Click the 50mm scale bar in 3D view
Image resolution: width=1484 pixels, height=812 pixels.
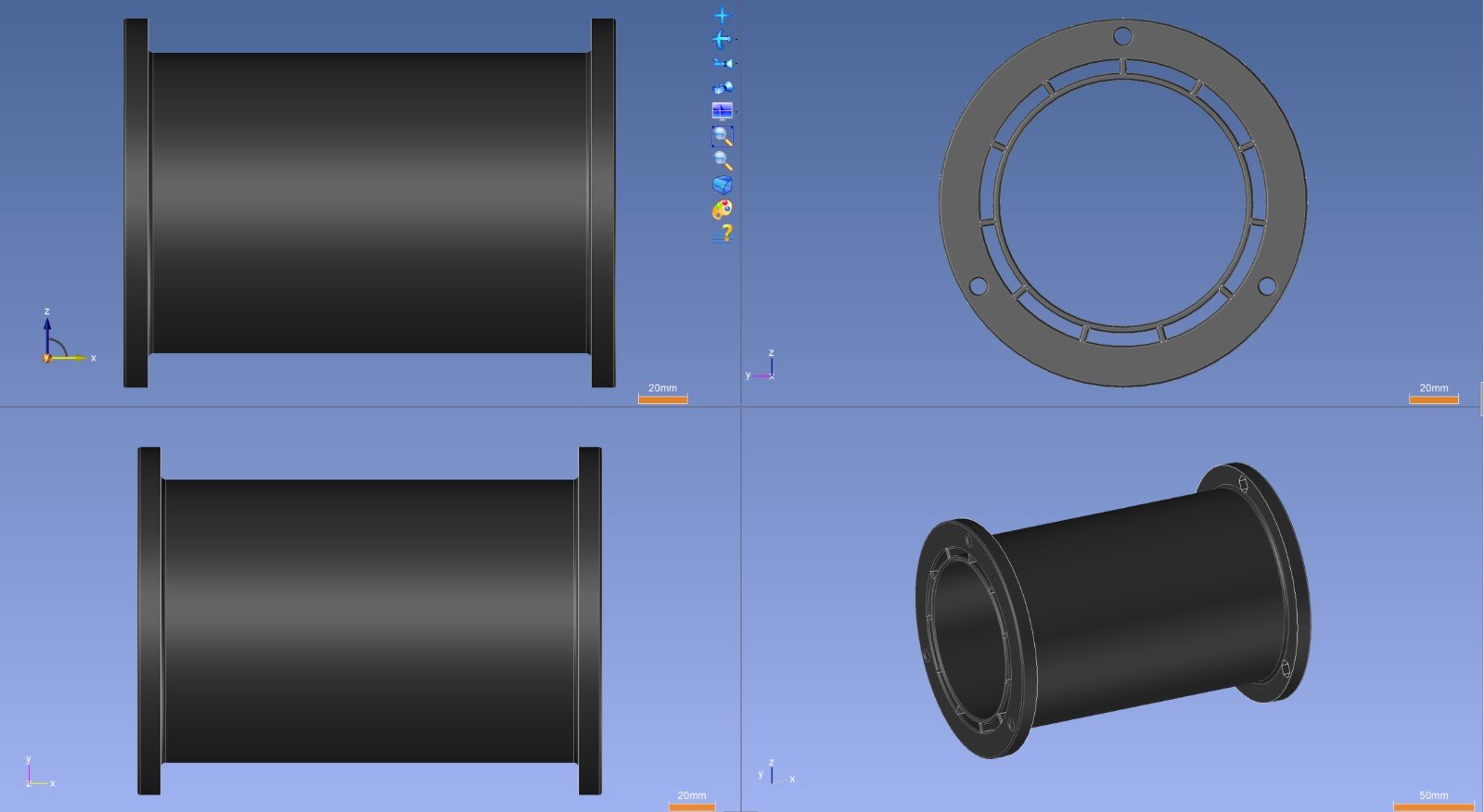click(x=1433, y=806)
